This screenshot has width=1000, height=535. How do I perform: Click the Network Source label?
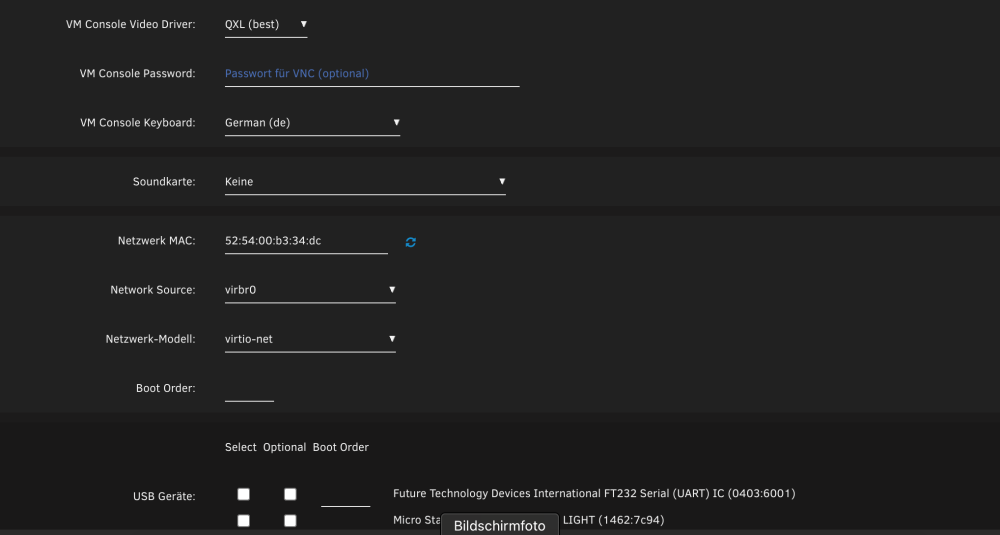click(153, 290)
